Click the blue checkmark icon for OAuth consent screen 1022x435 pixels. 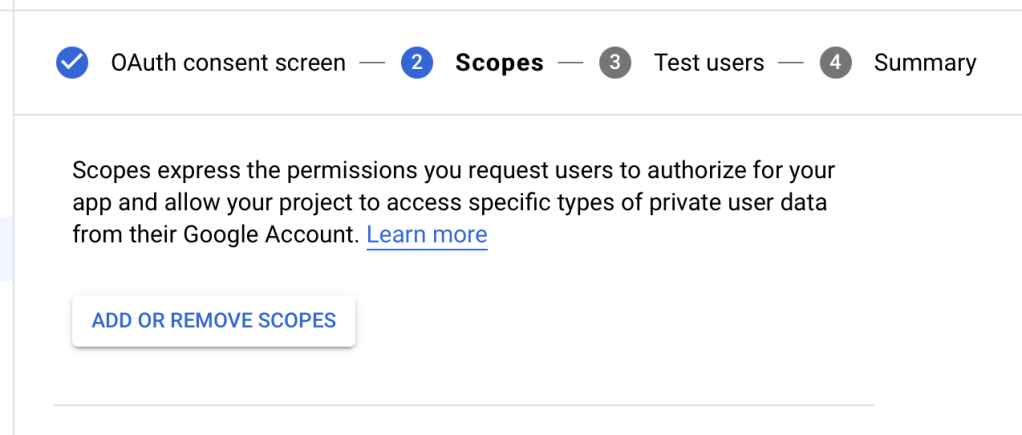pos(71,63)
